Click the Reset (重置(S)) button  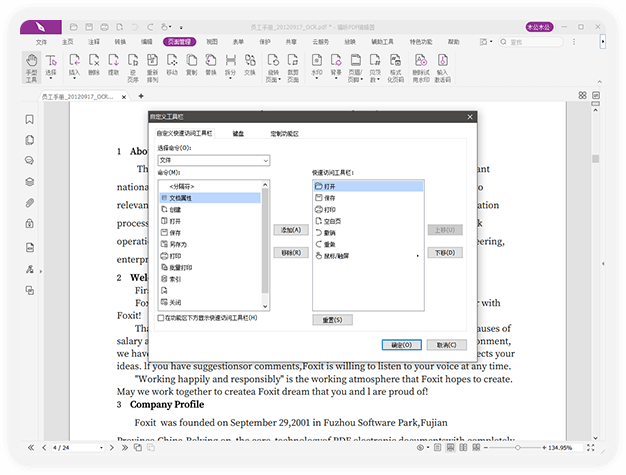[333, 320]
